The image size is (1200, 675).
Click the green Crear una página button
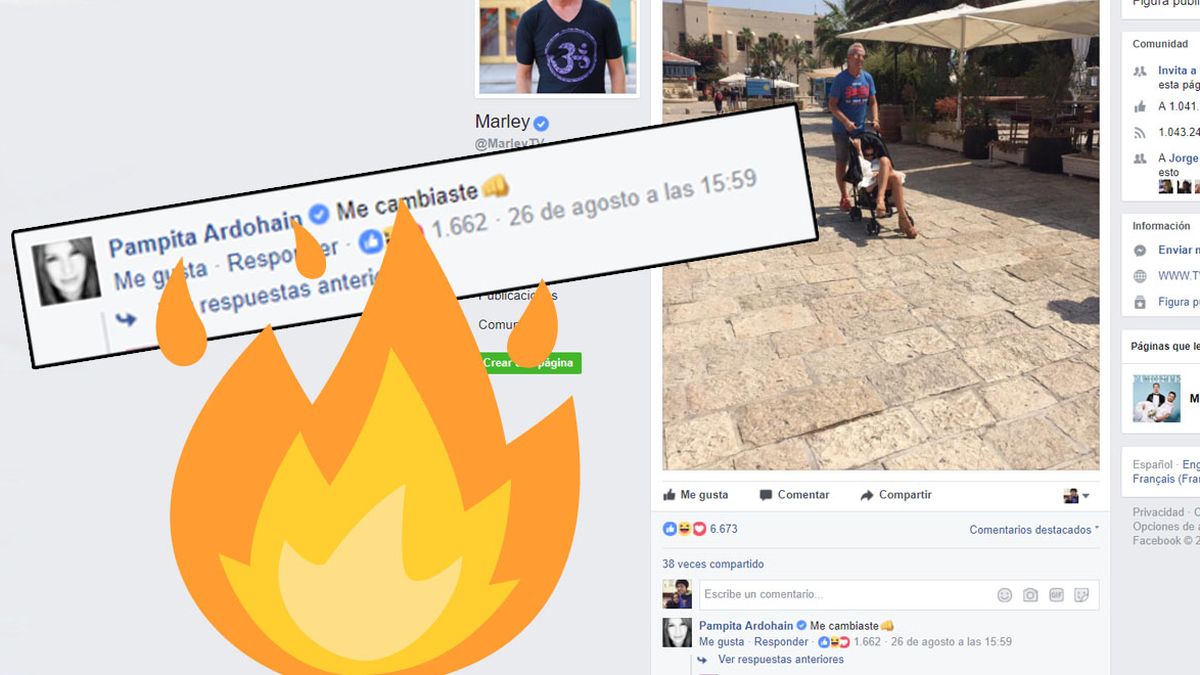(529, 363)
